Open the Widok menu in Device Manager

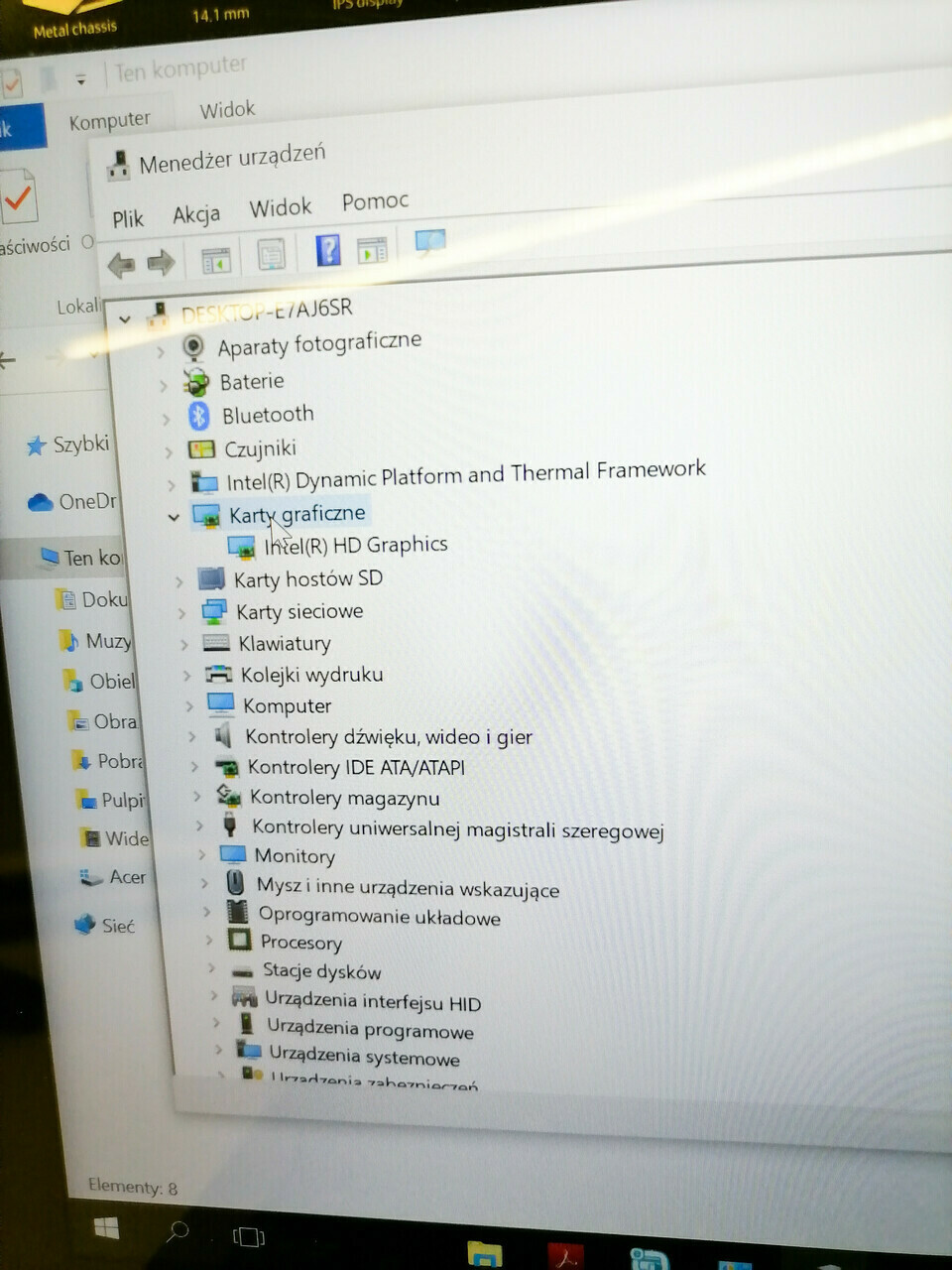(281, 207)
